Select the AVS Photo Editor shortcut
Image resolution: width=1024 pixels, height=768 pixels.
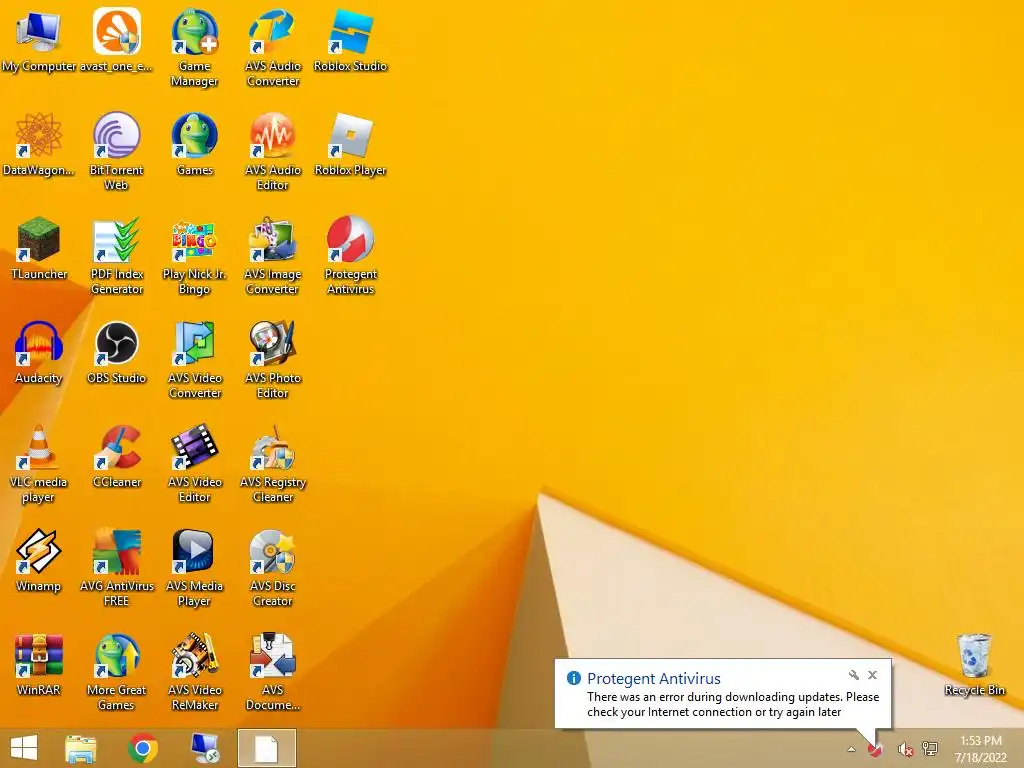coord(272,360)
